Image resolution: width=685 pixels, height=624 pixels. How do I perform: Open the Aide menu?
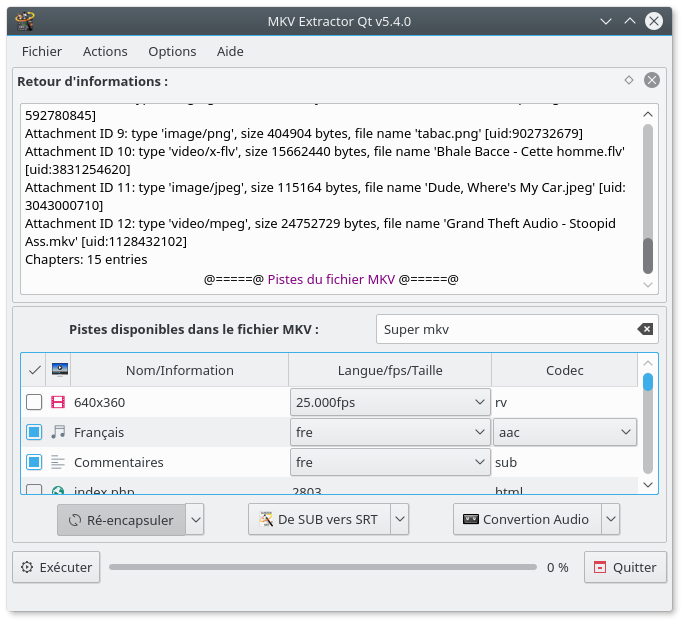[x=230, y=52]
